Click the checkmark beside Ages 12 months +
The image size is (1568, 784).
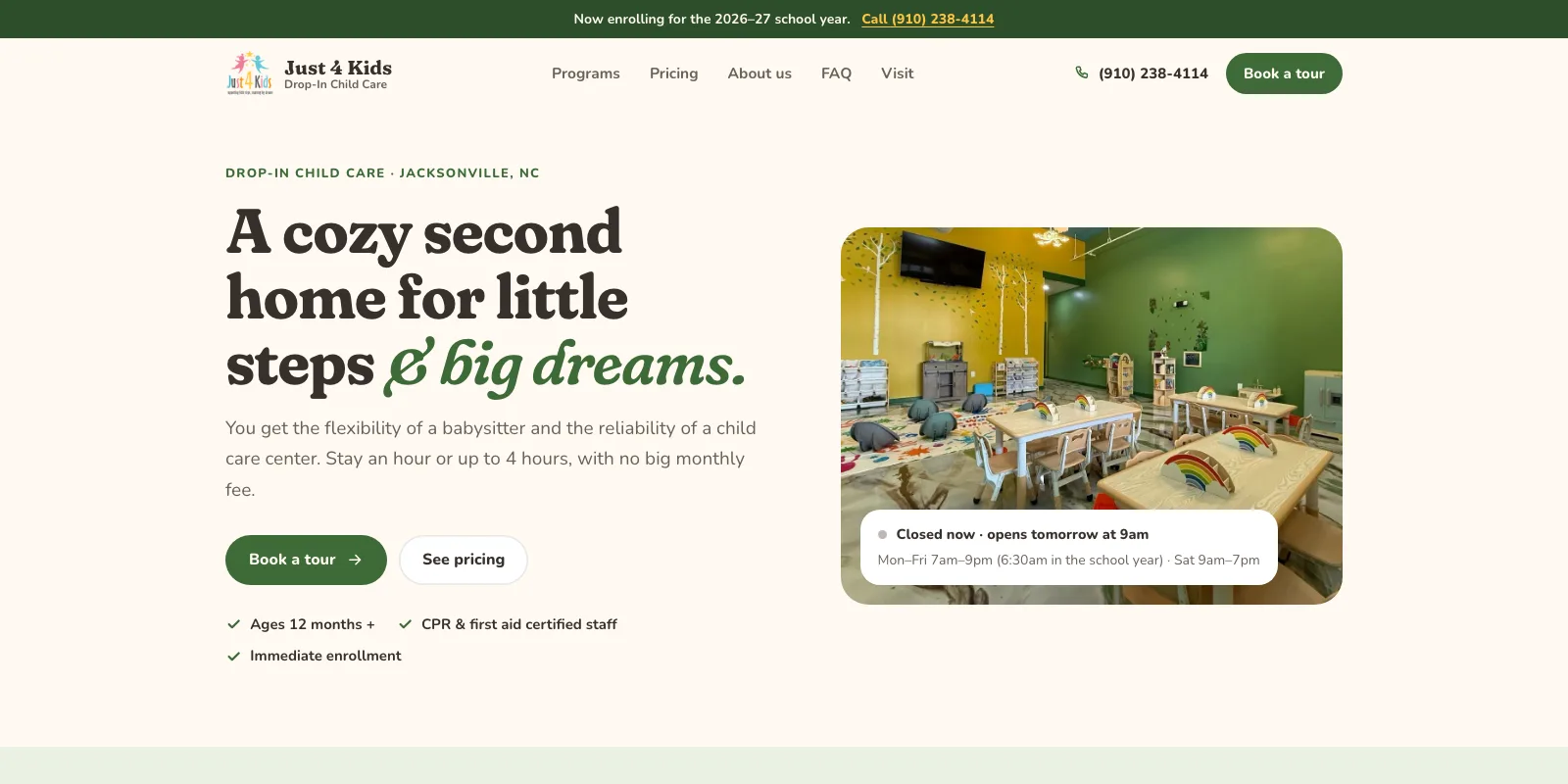[x=234, y=624]
